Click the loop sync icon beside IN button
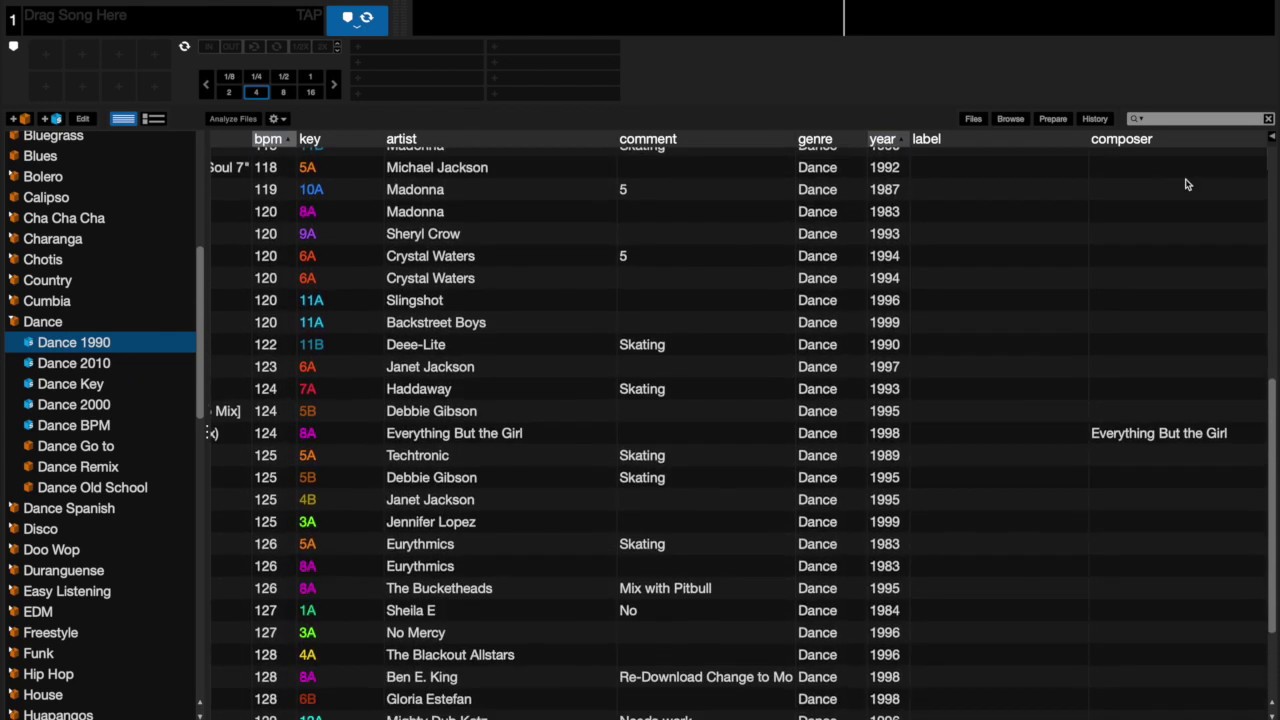This screenshot has height=720, width=1280. (184, 46)
